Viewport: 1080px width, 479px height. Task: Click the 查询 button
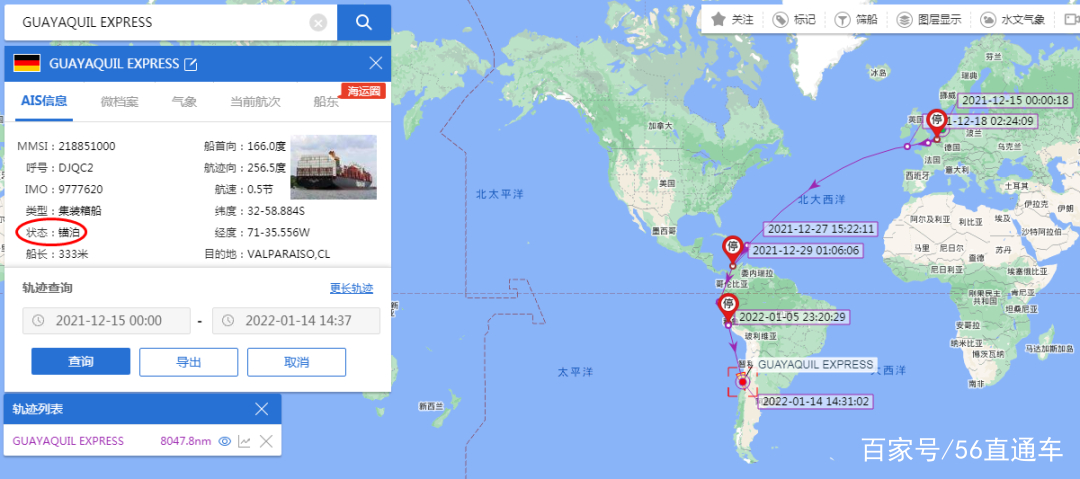click(81, 362)
